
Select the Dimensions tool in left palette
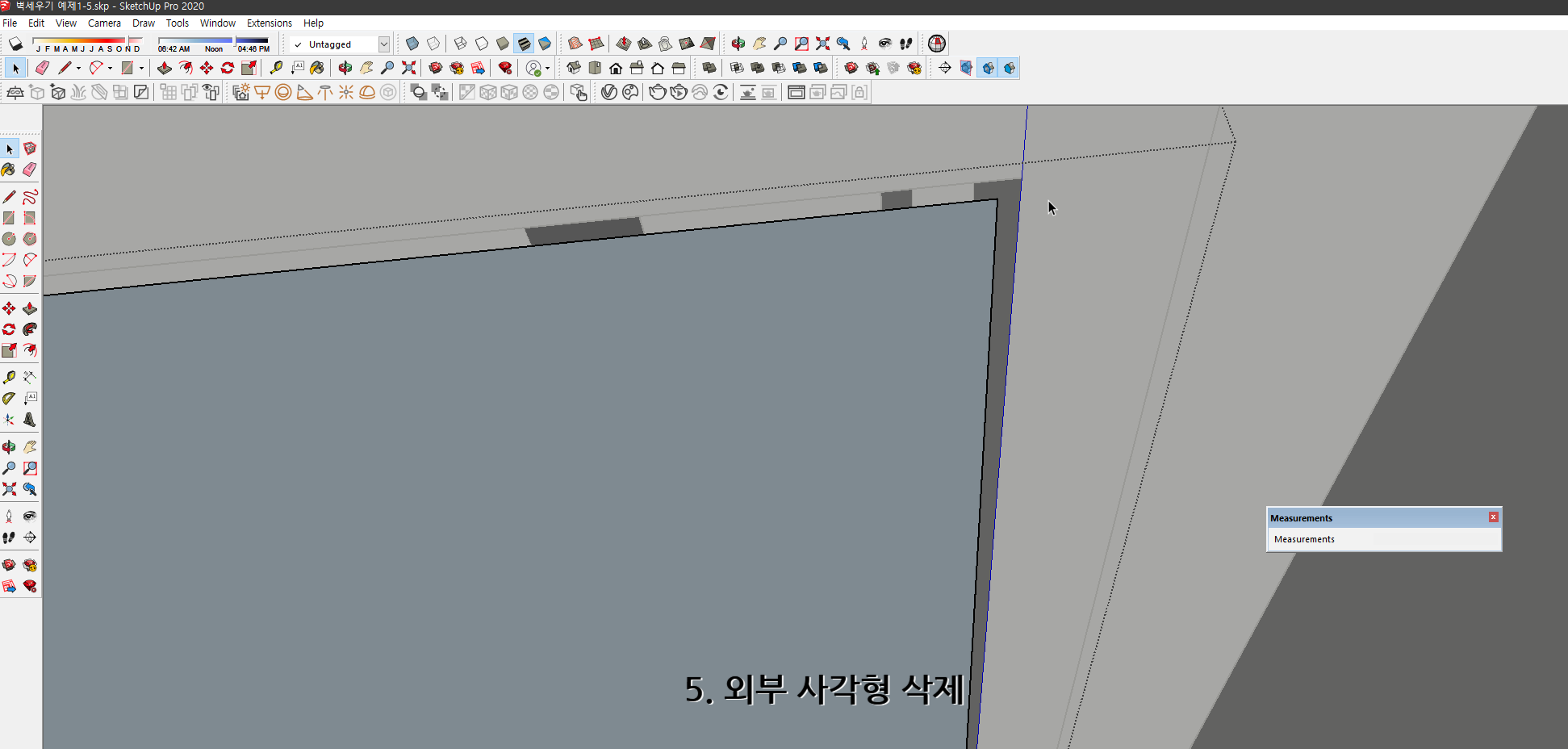30,378
